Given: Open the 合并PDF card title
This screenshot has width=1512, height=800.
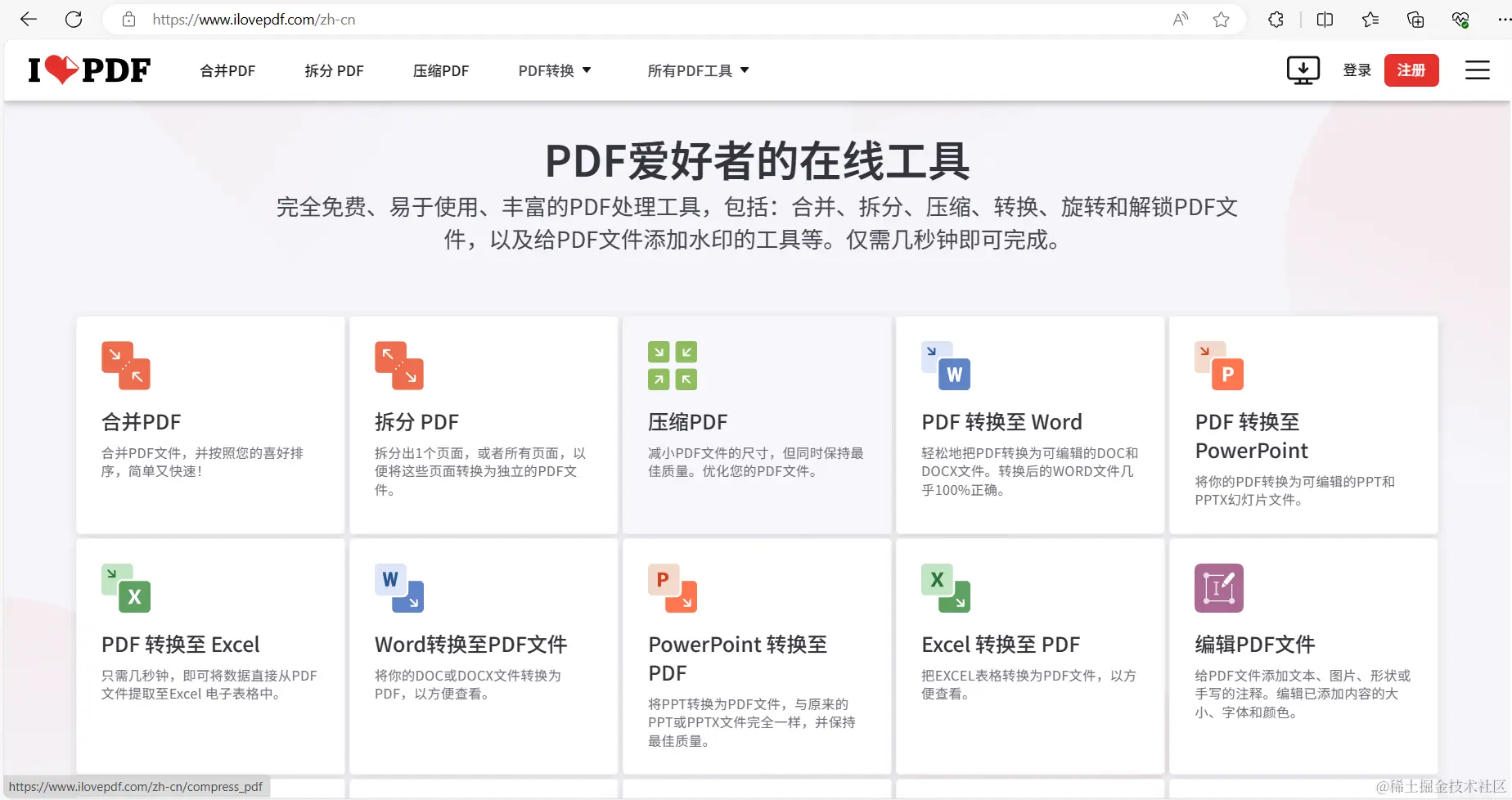Looking at the screenshot, I should 142,422.
